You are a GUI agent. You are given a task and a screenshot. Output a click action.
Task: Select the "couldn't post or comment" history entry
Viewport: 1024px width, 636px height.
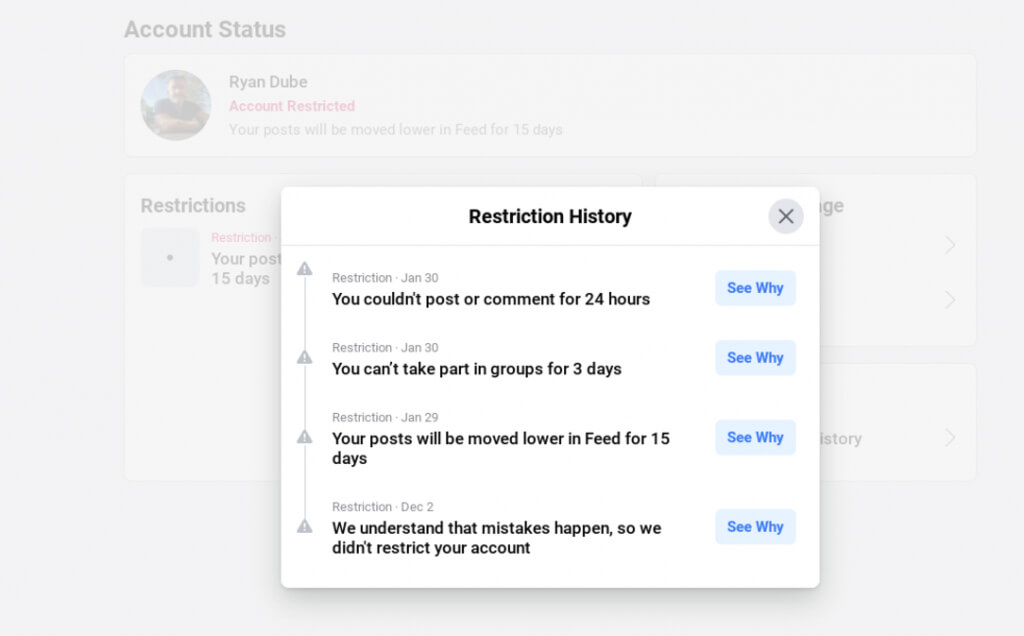tap(491, 299)
